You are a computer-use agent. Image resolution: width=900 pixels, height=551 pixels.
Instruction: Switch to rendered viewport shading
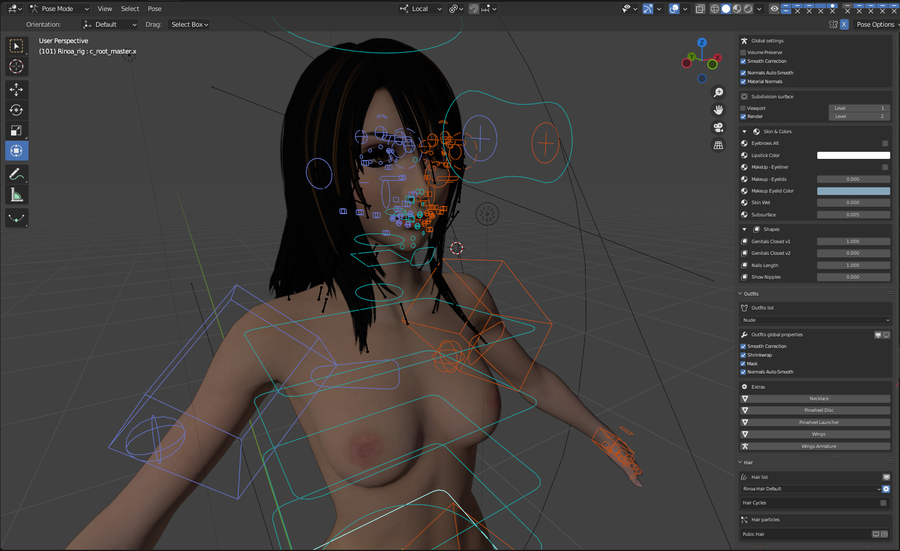click(748, 9)
